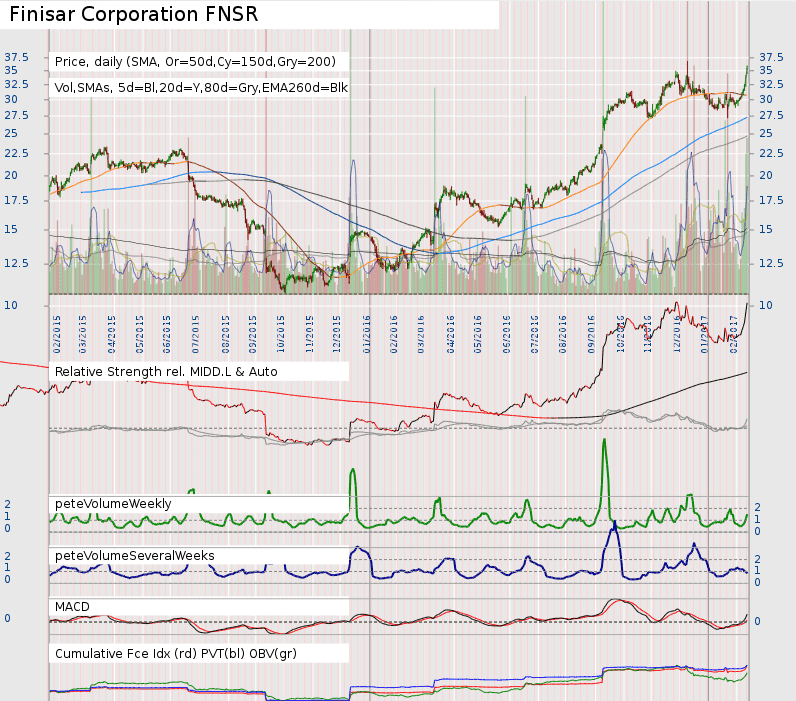Click the Finisar Corporation FNSR chart title
This screenshot has width=796, height=701.
click(x=134, y=14)
